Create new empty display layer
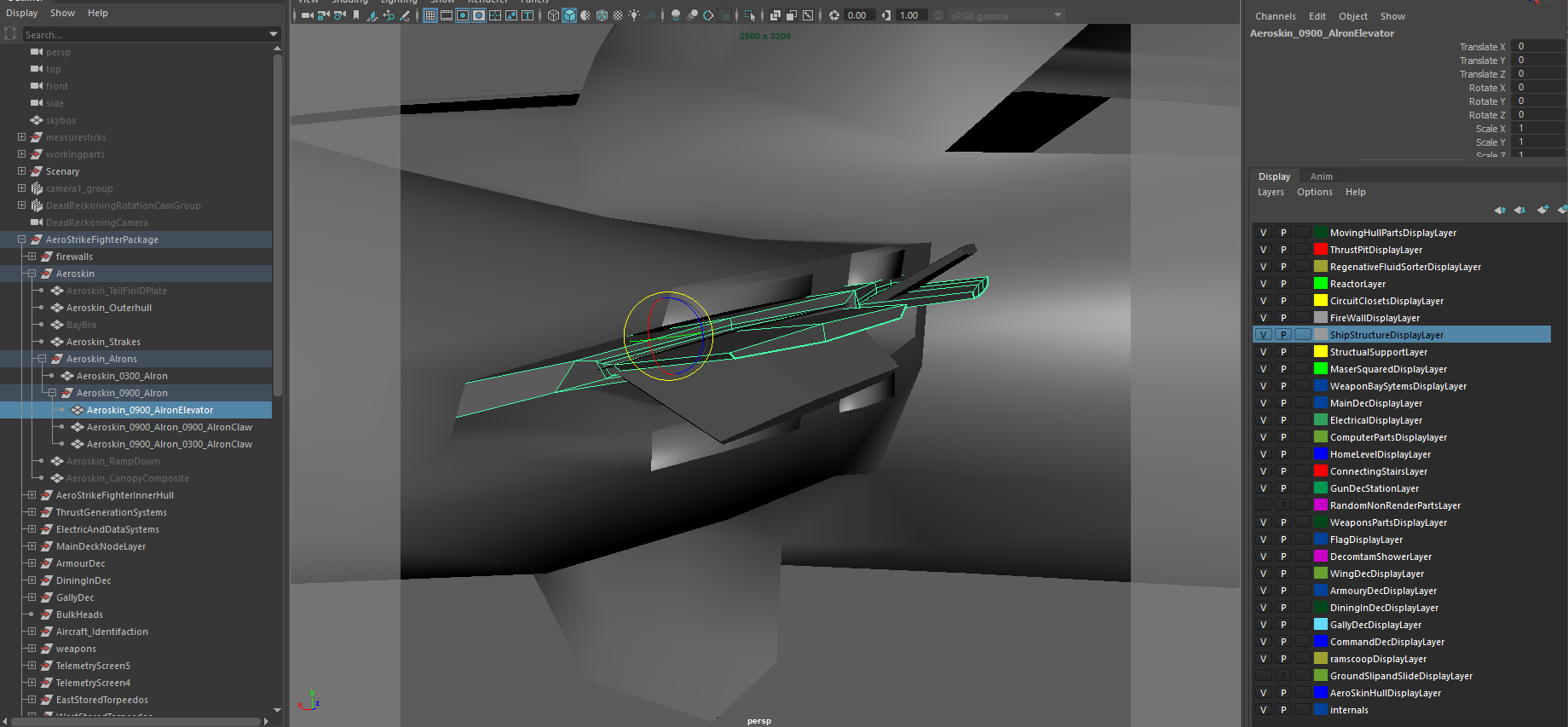Image resolution: width=1568 pixels, height=727 pixels. [1542, 210]
